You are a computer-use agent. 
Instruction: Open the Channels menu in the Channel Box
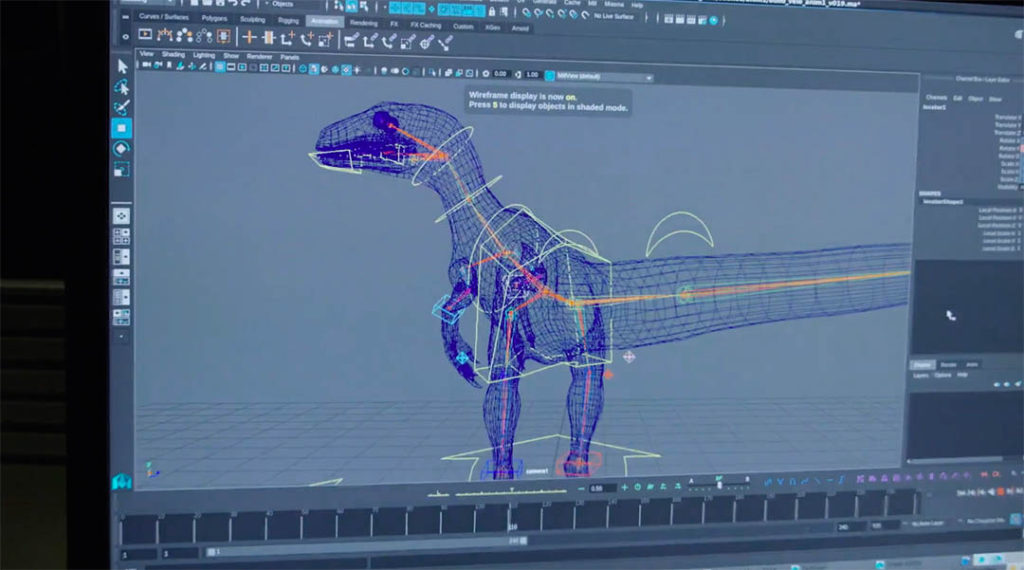(x=936, y=97)
